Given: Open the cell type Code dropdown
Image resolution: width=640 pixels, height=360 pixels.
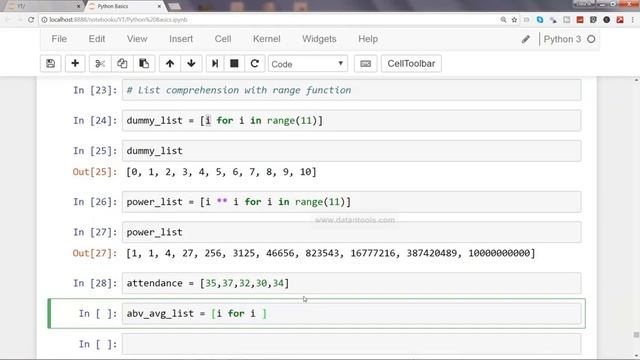Looking at the screenshot, I should (308, 64).
